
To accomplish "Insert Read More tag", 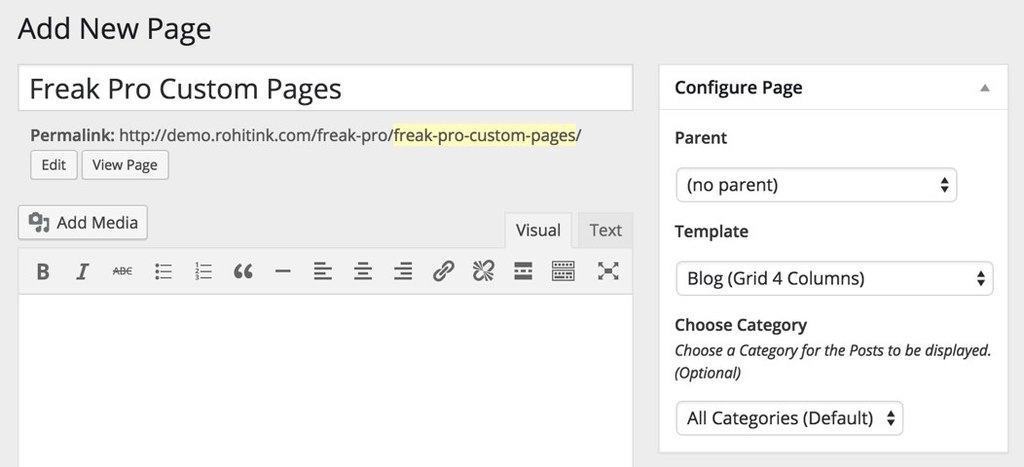I will coord(523,271).
